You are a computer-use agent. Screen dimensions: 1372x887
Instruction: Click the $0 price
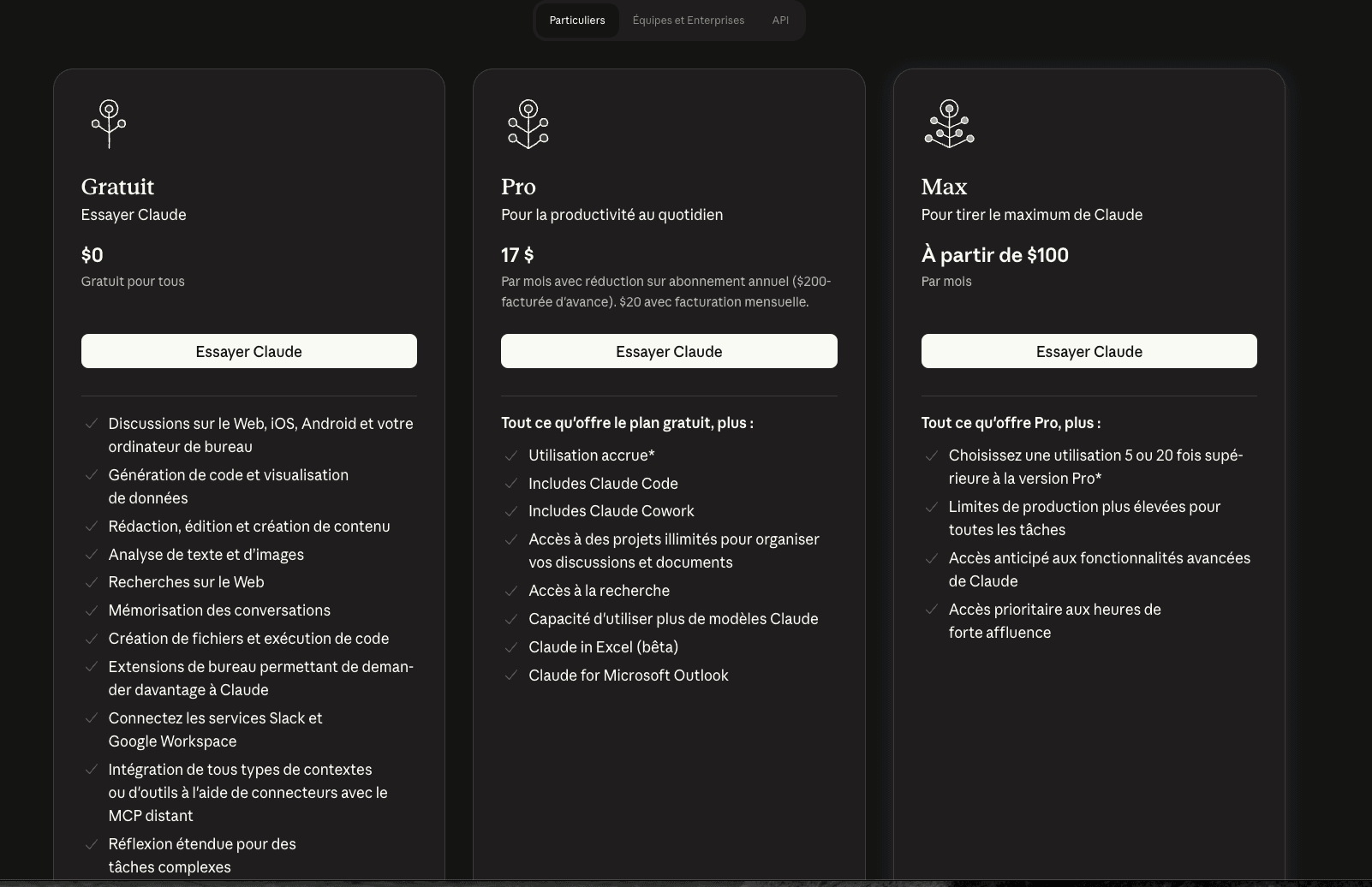92,255
